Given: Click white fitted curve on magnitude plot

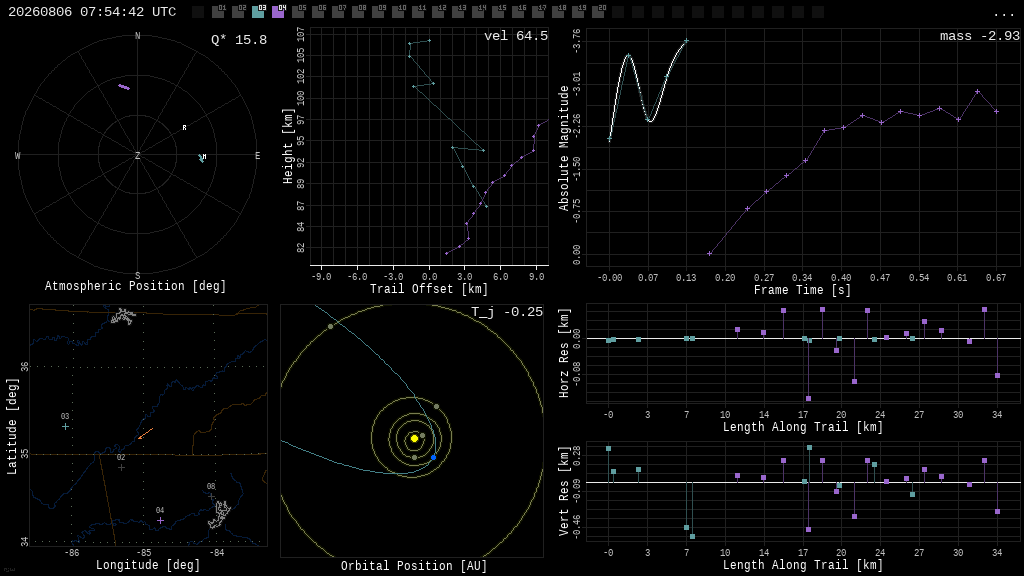Looking at the screenshot, I should tap(648, 88).
